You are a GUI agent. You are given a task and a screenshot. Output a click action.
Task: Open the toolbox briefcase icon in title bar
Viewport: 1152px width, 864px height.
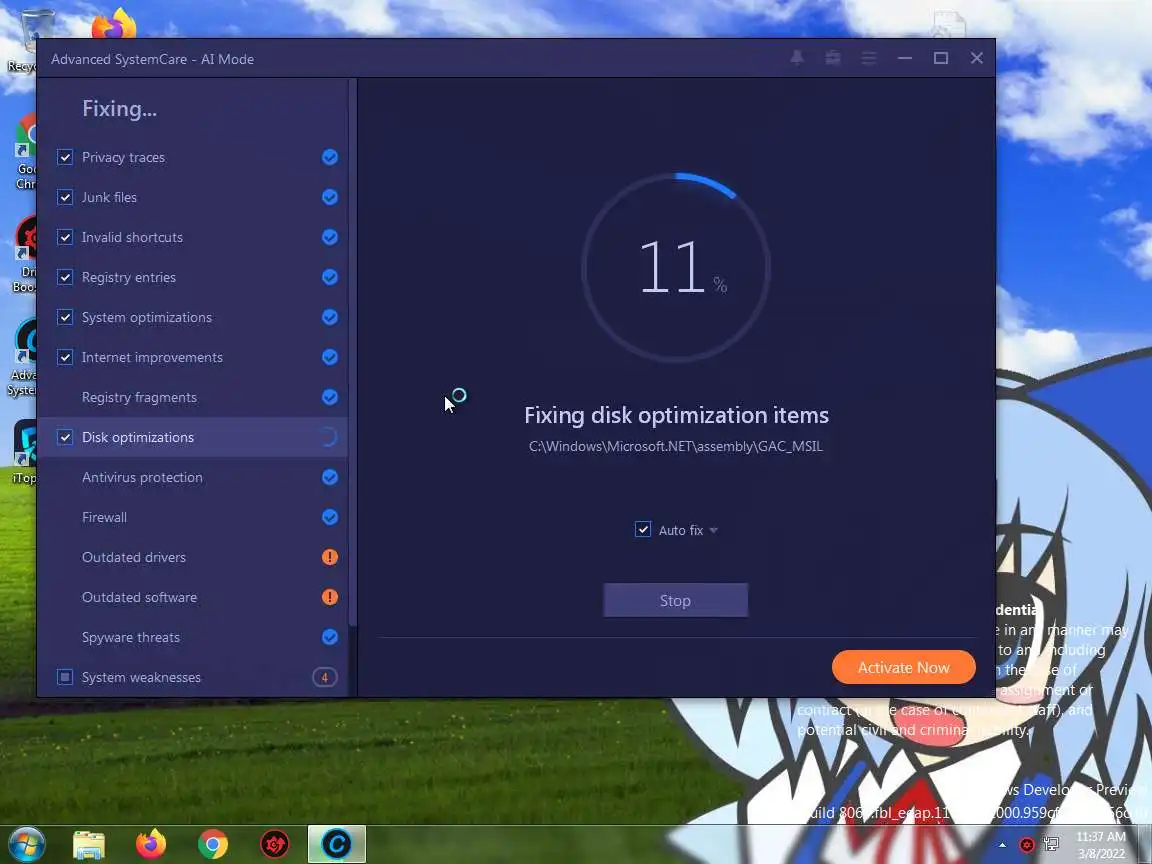tap(832, 58)
